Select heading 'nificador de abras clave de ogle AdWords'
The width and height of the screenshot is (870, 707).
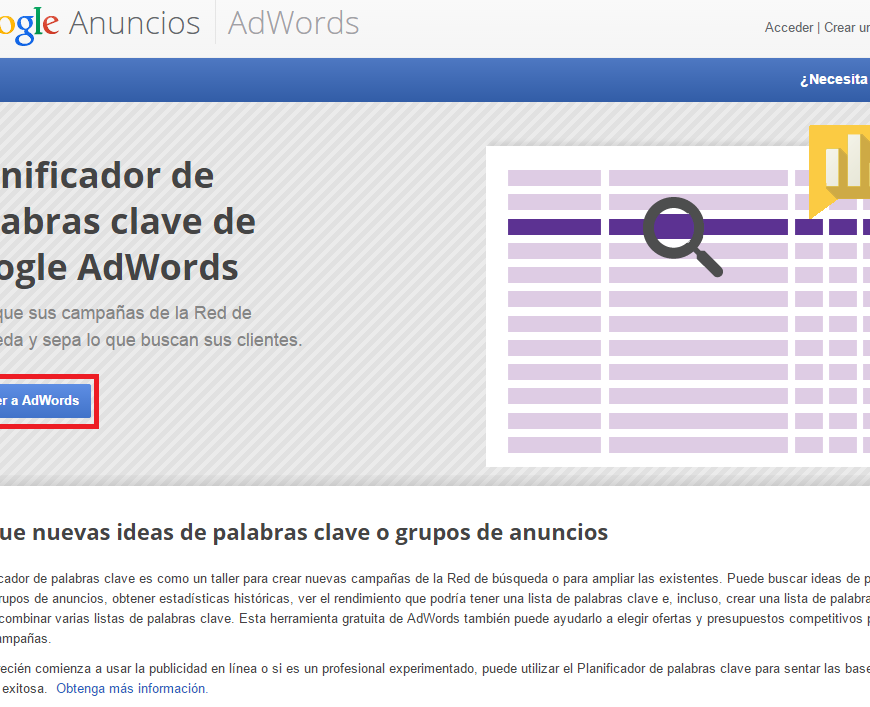(128, 222)
